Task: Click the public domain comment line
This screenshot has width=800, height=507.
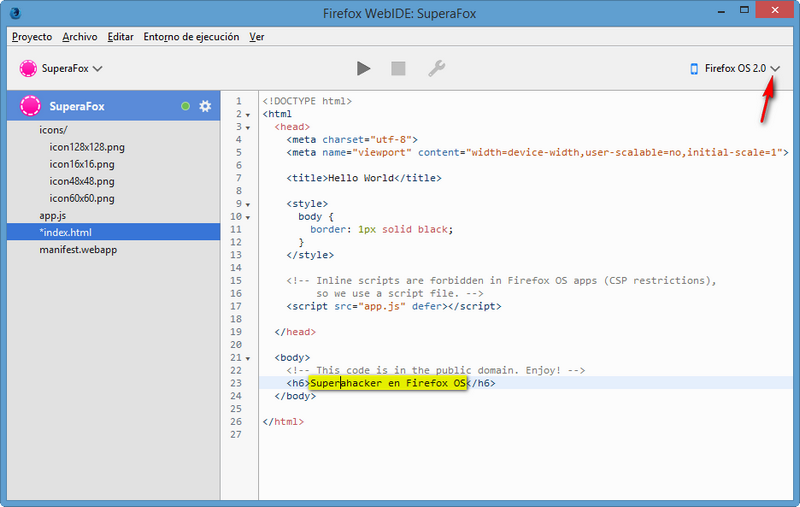Action: 436,370
